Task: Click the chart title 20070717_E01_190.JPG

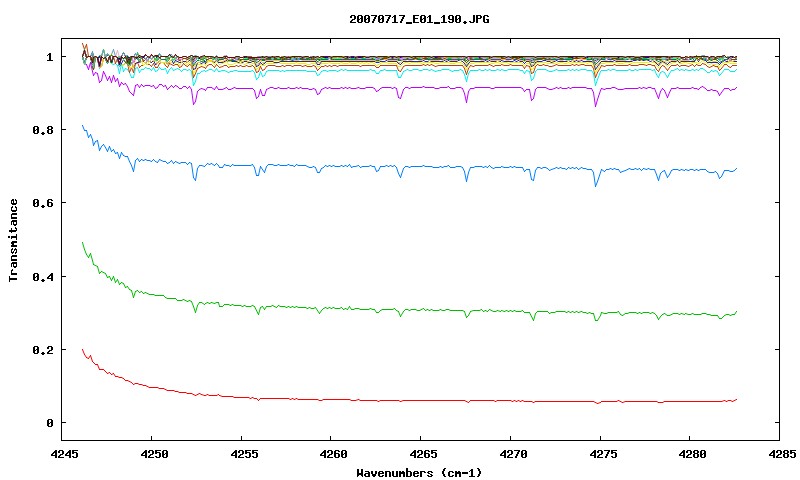Action: click(x=419, y=19)
